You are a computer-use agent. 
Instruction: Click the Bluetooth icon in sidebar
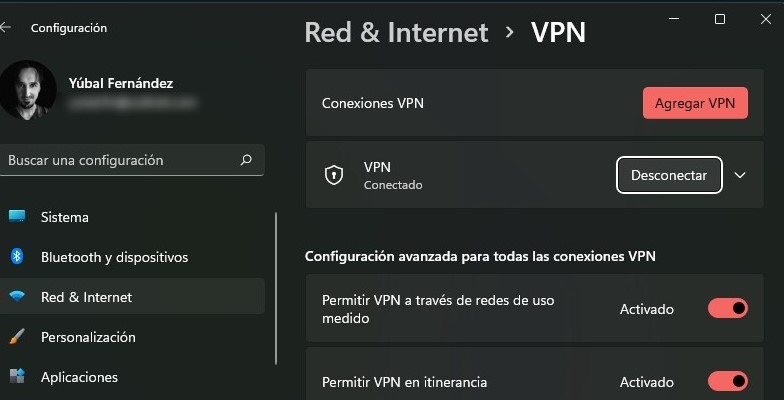[x=17, y=256]
